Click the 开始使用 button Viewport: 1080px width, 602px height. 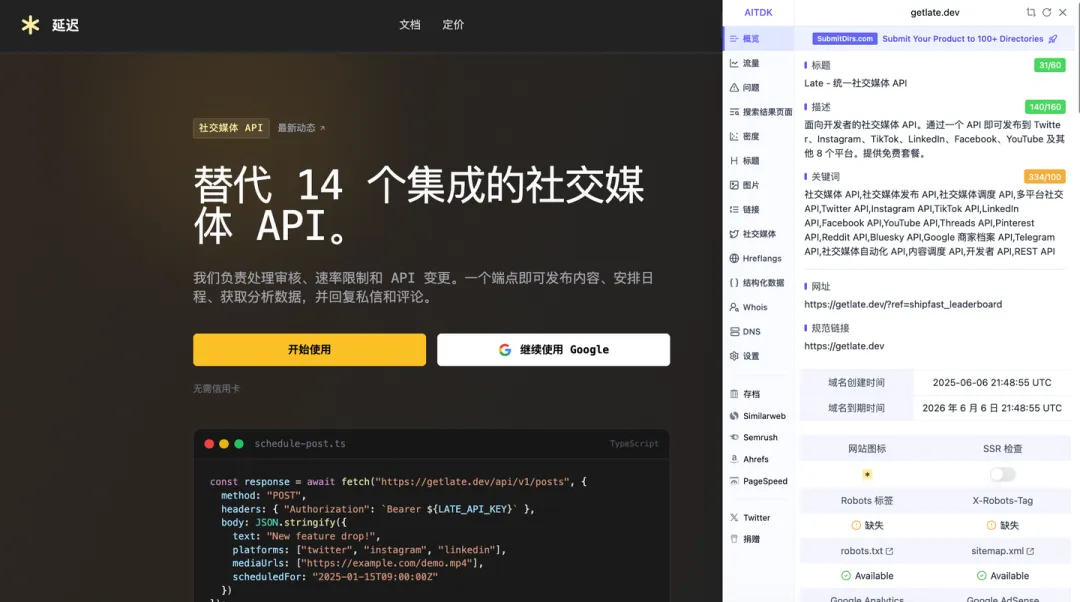pyautogui.click(x=309, y=350)
